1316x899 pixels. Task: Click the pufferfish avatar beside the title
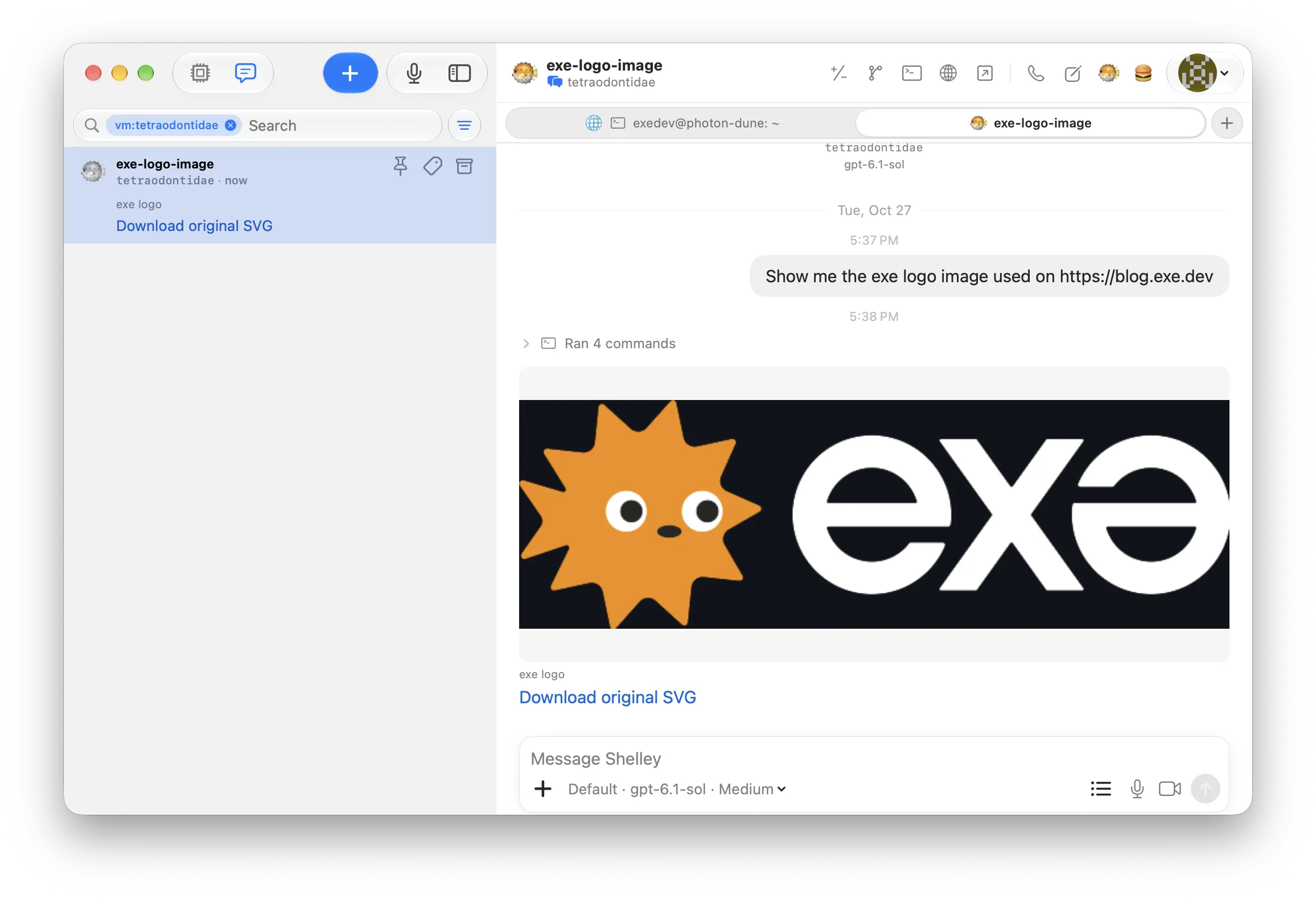[524, 73]
